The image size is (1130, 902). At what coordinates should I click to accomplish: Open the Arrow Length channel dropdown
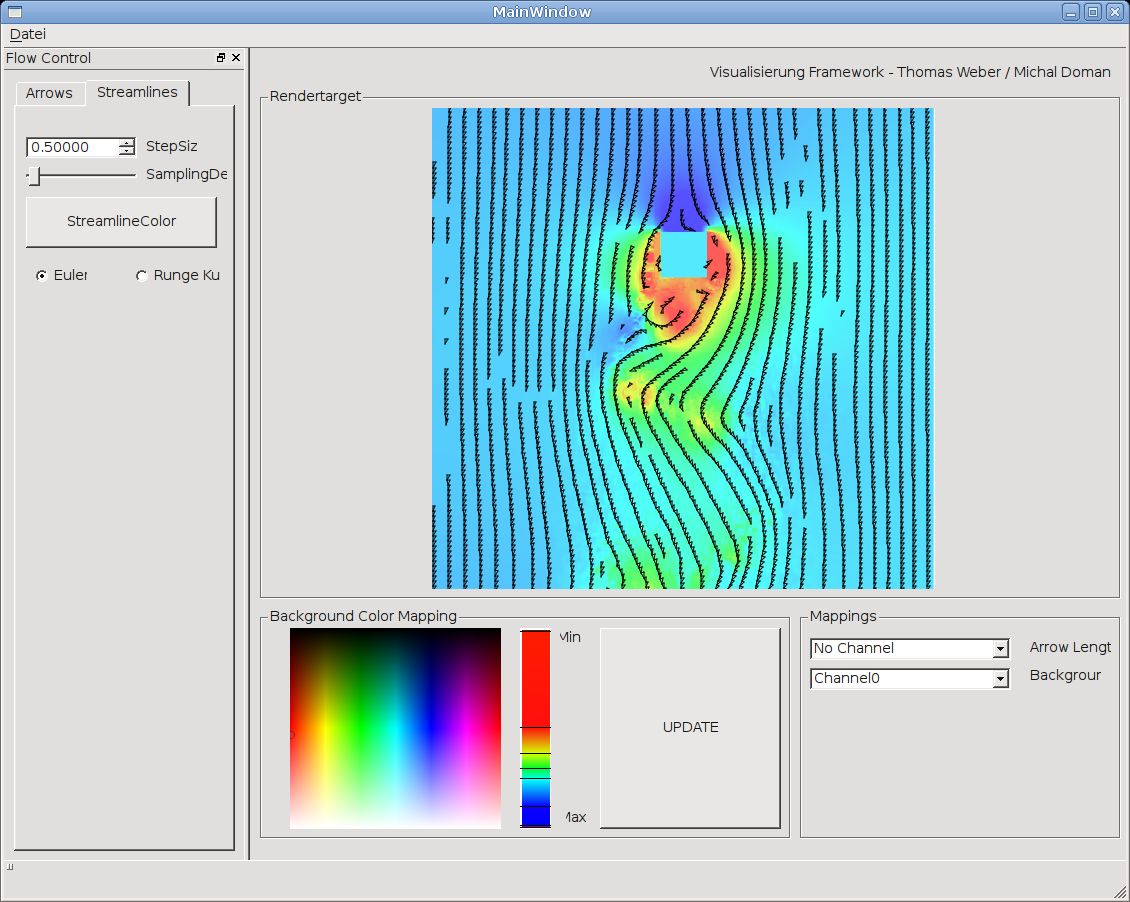pyautogui.click(x=1000, y=649)
